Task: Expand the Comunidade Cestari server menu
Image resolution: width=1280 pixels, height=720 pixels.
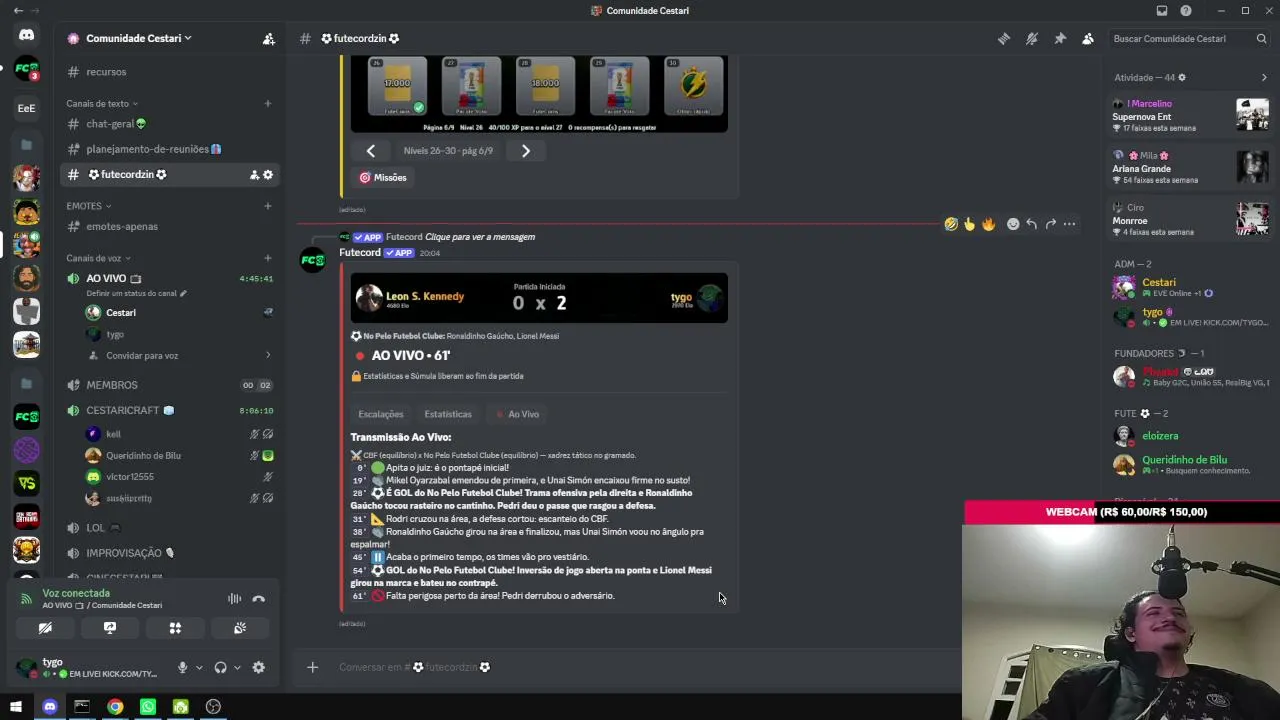Action: coord(139,39)
